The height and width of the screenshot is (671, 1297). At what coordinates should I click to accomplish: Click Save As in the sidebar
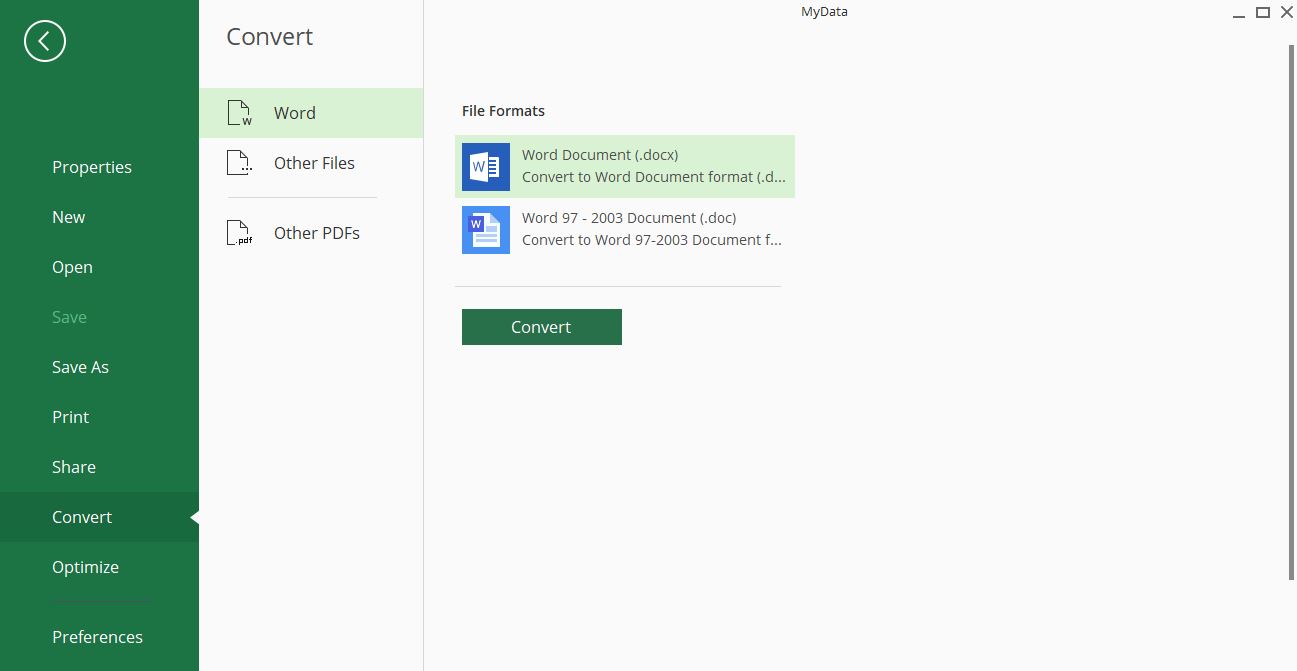(80, 367)
